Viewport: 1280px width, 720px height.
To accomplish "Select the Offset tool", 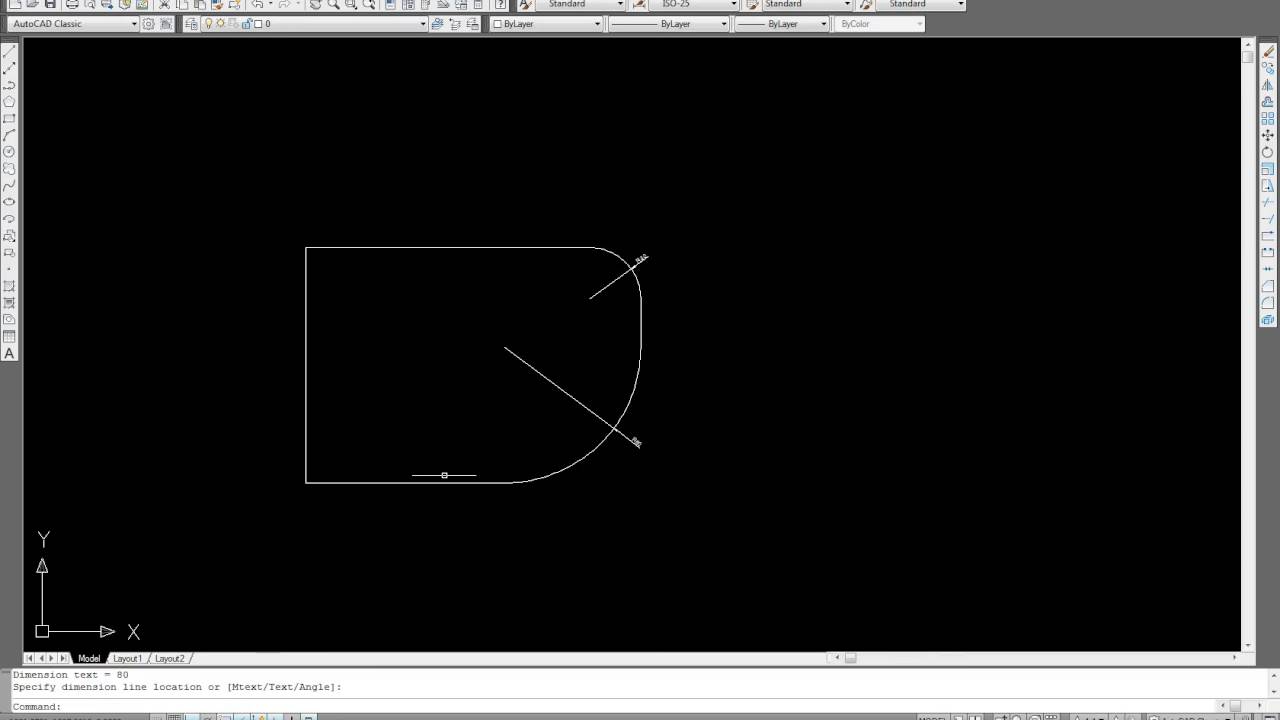I will click(x=1268, y=102).
